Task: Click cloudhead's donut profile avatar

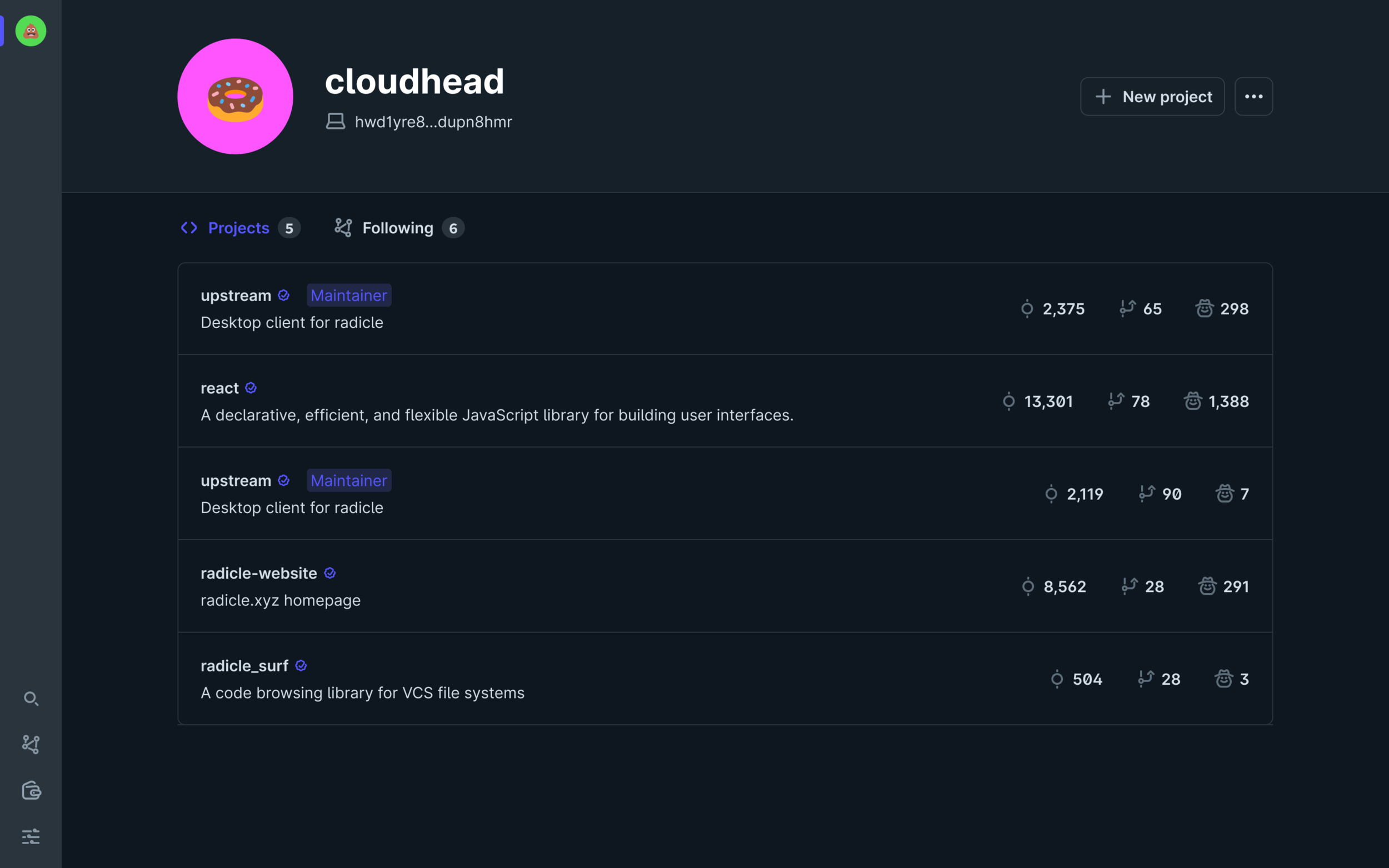Action: (235, 96)
